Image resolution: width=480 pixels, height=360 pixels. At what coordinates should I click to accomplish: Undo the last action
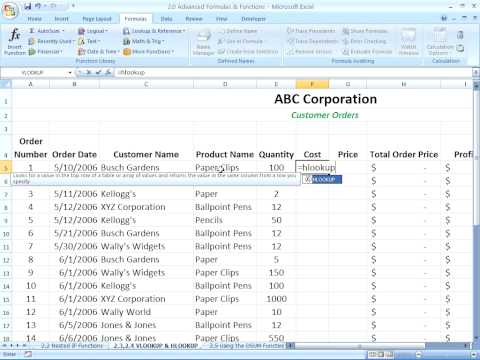39,6
